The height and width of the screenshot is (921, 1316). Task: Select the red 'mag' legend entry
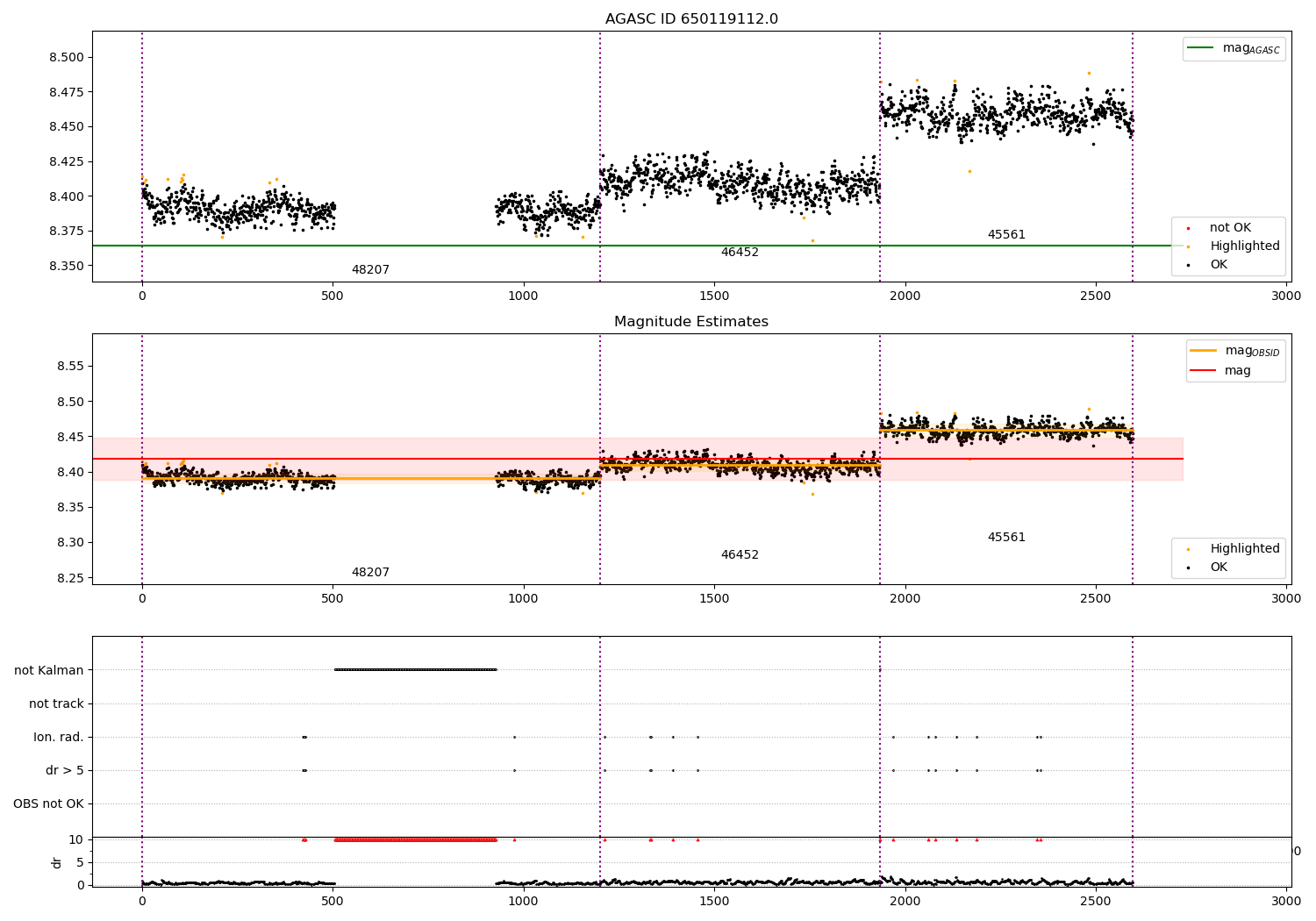point(1221,371)
